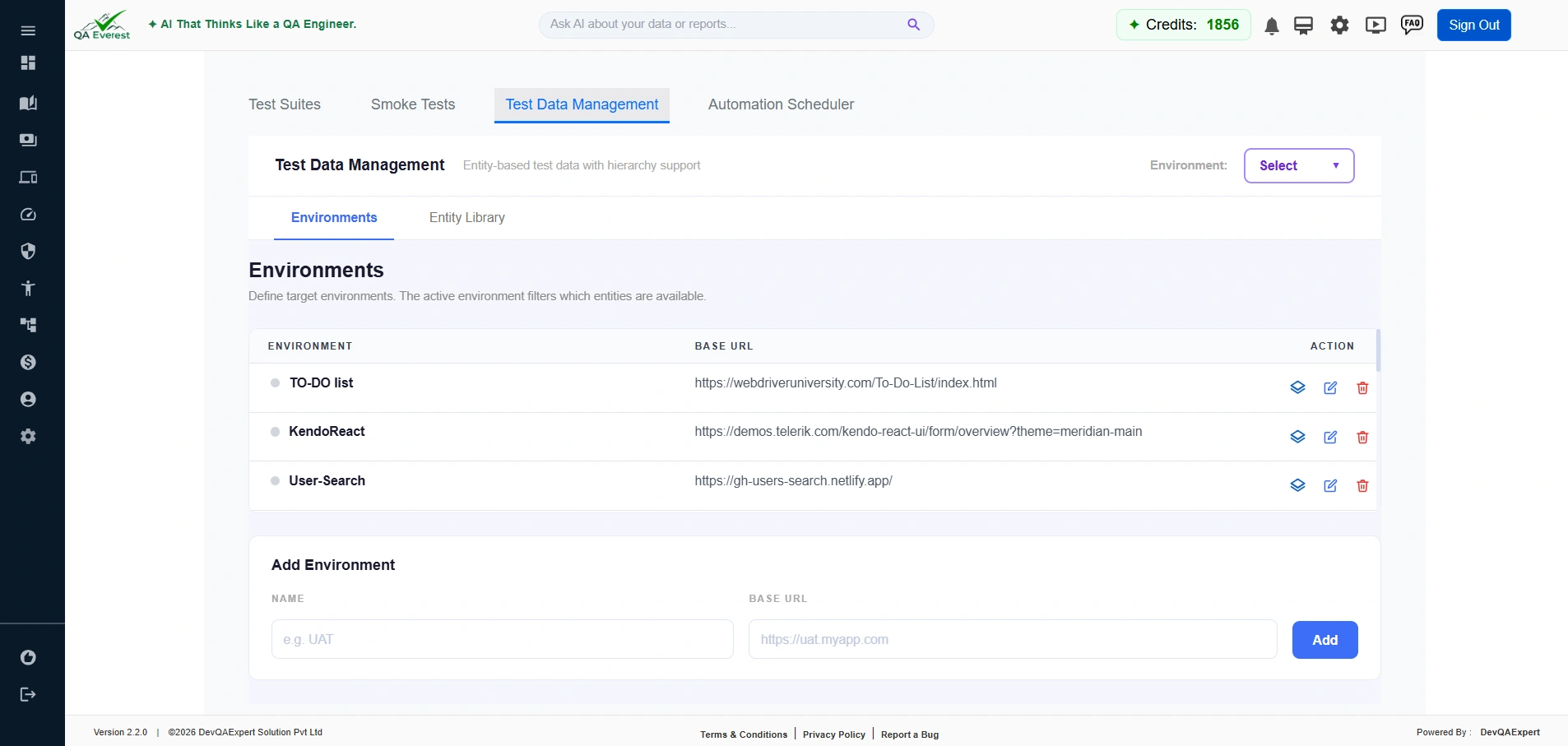This screenshot has width=1568, height=746.
Task: Open the sidebar settings gear icon
Action: coord(28,436)
